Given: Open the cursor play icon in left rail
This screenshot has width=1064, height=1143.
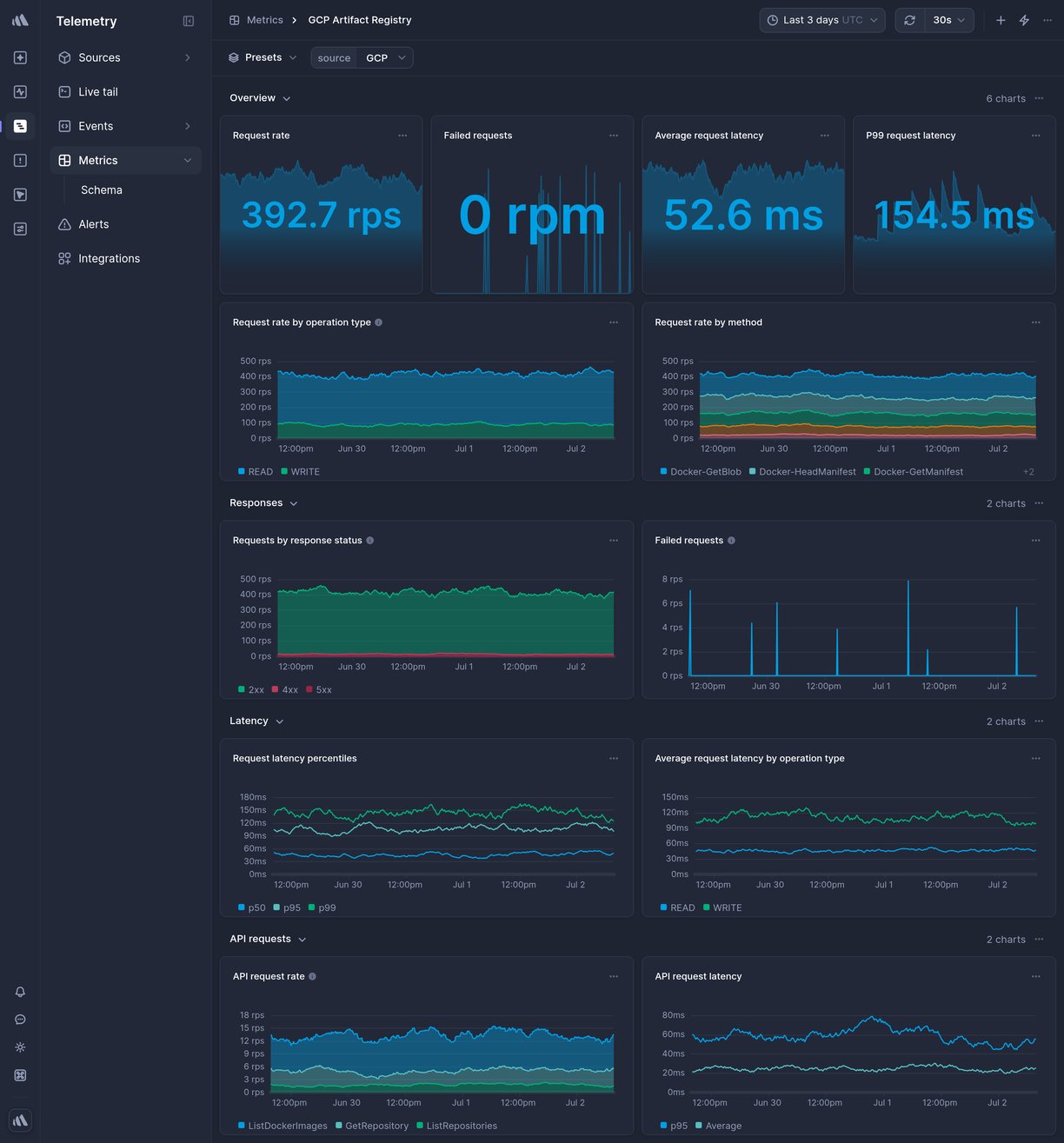Looking at the screenshot, I should coord(20,195).
